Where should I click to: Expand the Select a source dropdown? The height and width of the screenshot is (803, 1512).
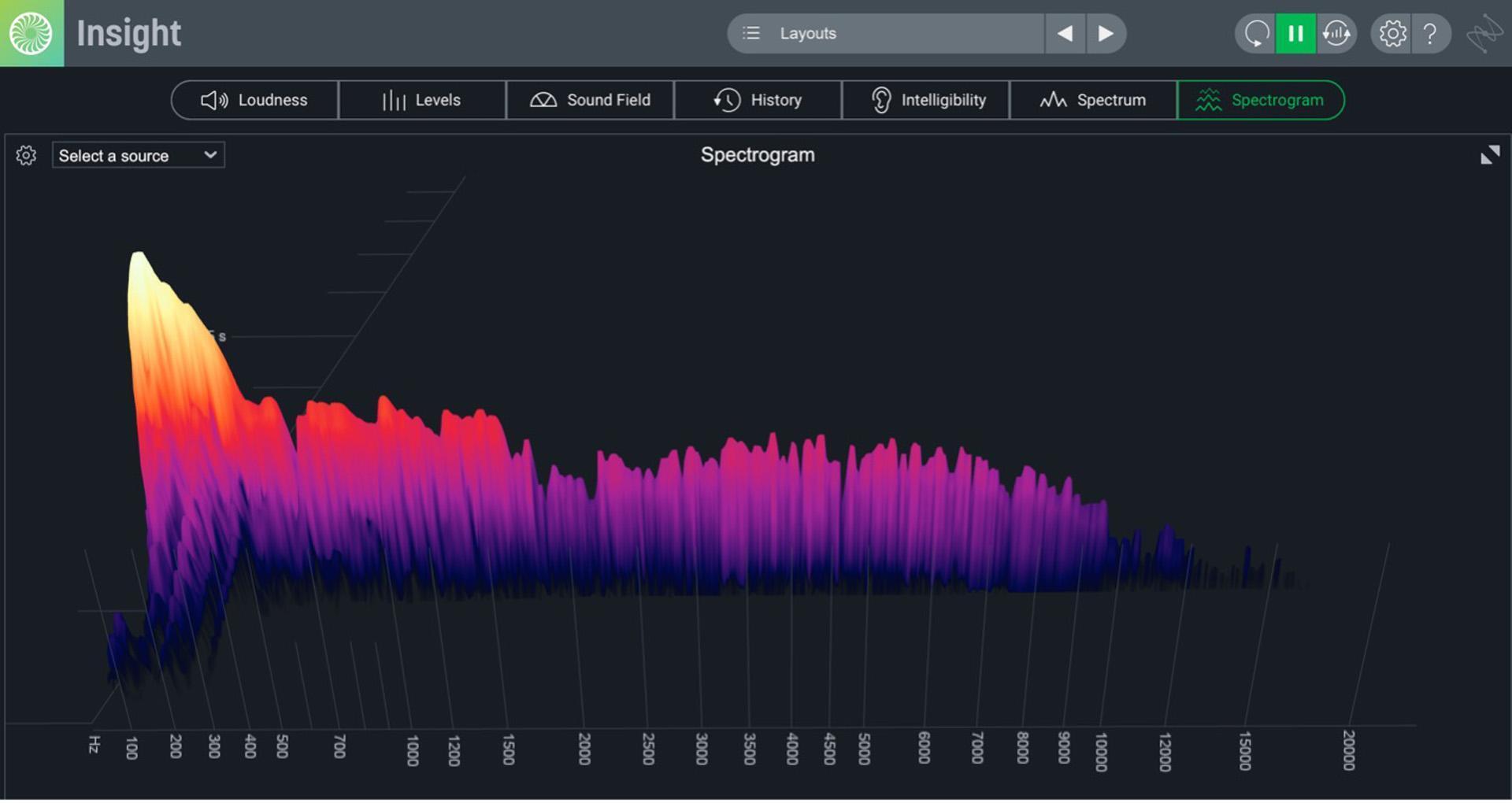138,155
